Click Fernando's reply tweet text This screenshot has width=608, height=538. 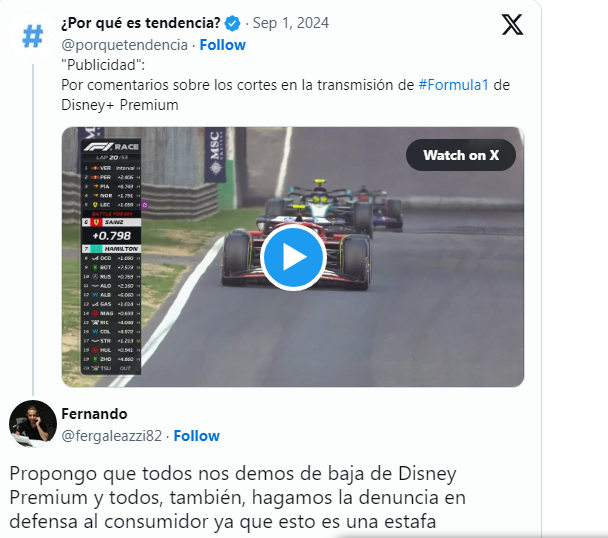[x=237, y=498]
